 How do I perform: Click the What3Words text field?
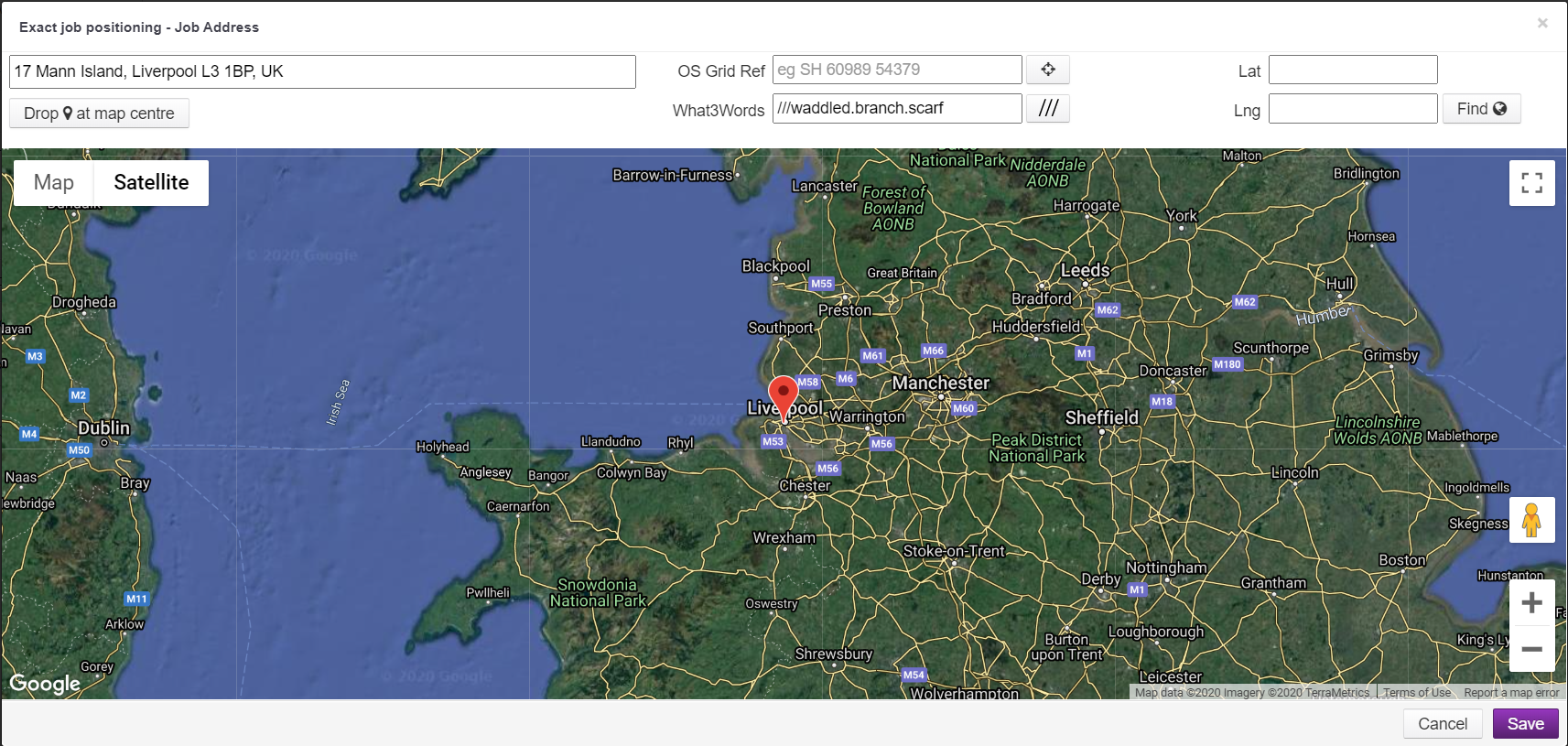[896, 108]
